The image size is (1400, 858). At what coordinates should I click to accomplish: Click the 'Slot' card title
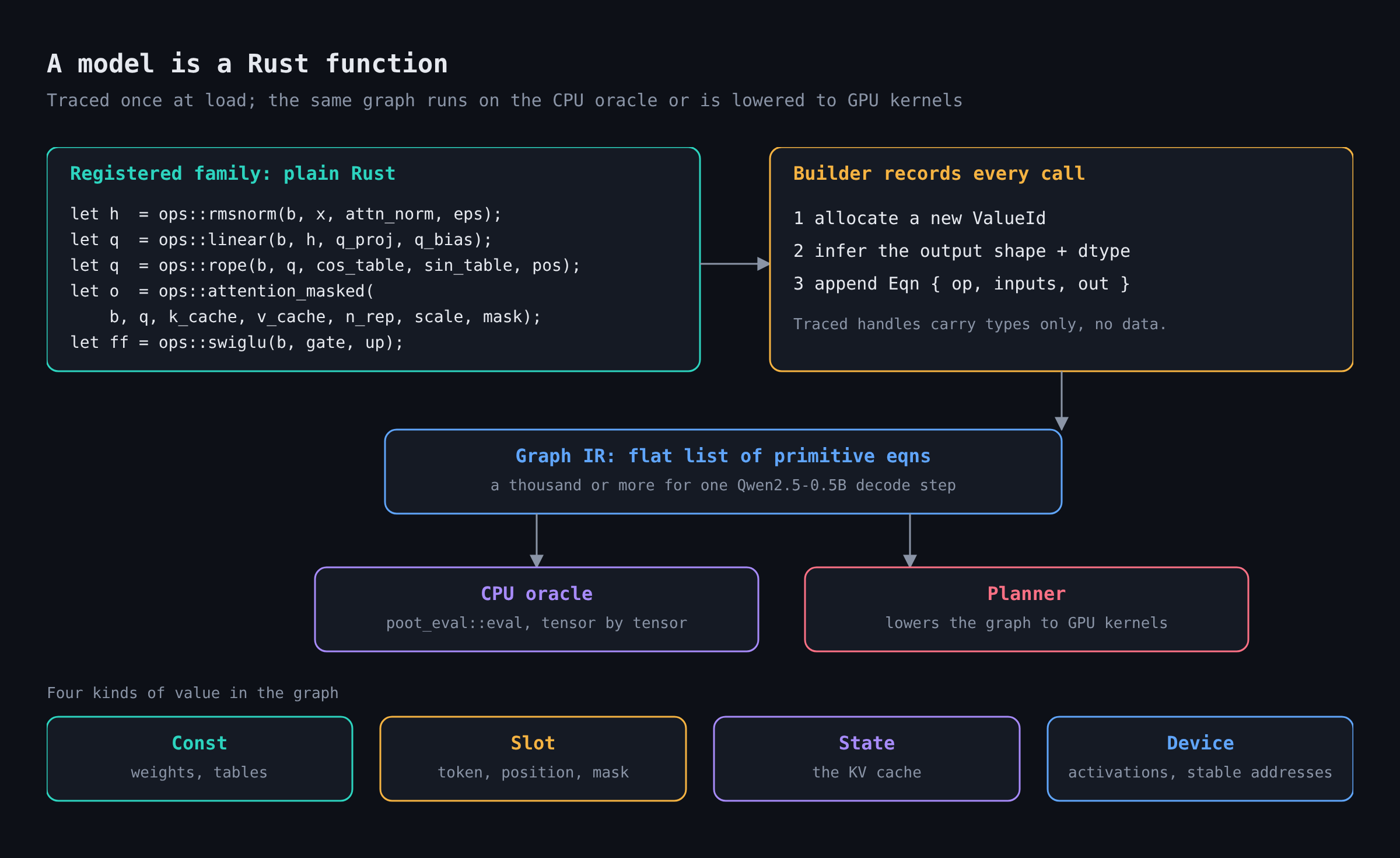click(x=533, y=743)
